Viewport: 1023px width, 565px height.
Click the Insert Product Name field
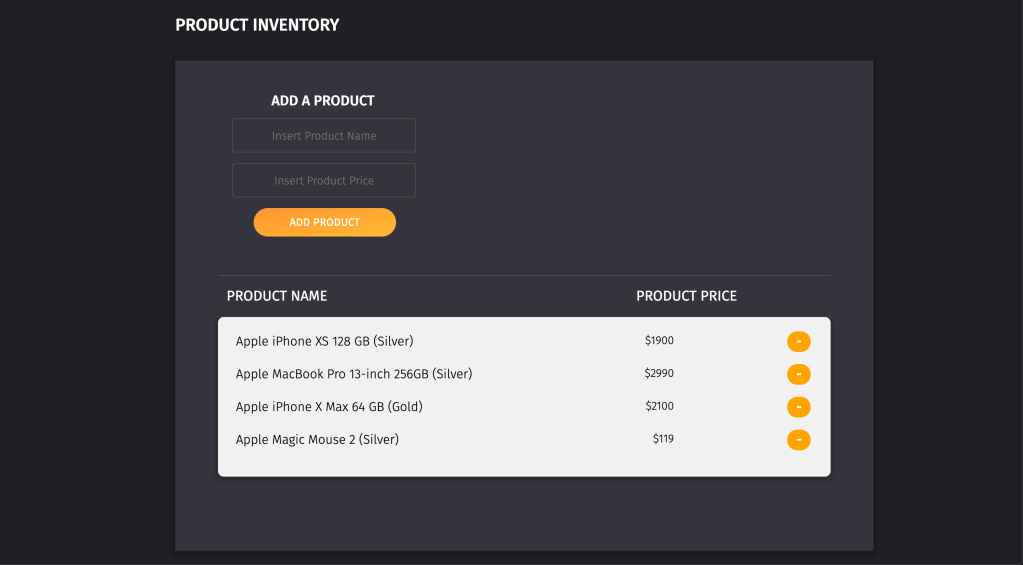pyautogui.click(x=324, y=136)
